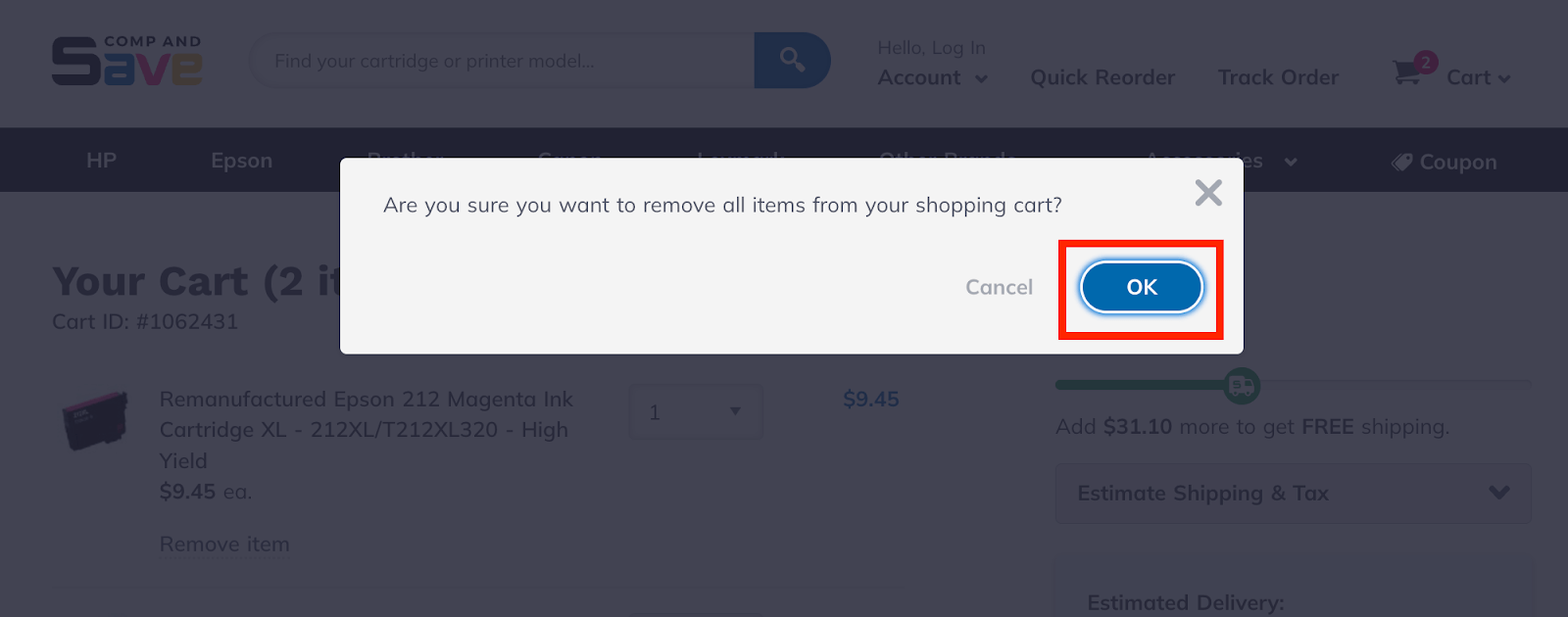Confirm removal by clicking OK

1140,287
